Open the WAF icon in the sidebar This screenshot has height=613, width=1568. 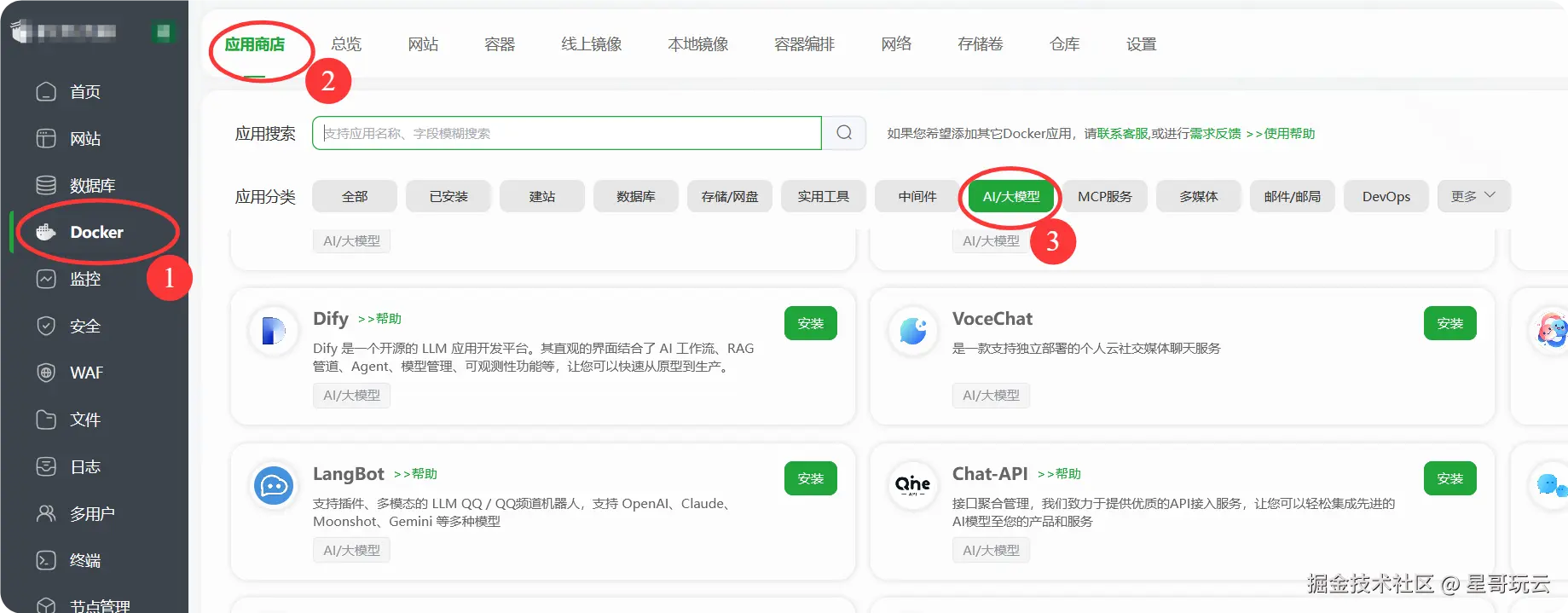pyautogui.click(x=46, y=373)
